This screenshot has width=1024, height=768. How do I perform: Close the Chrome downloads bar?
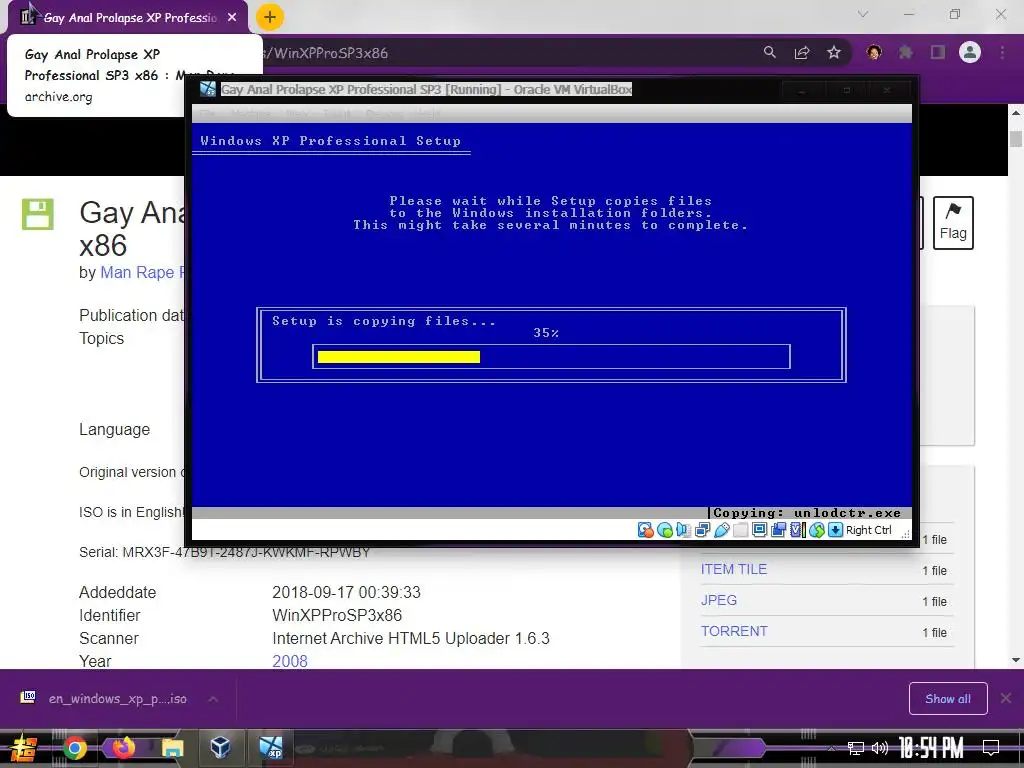[1006, 699]
